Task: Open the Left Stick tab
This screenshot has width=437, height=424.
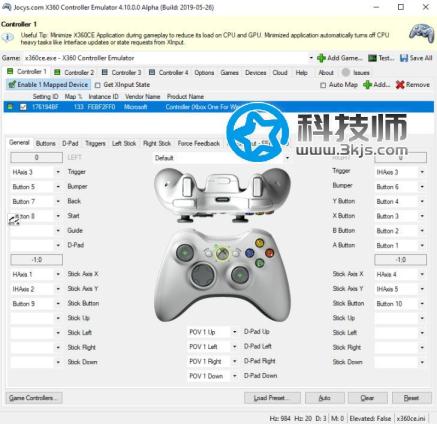Action: [x=124, y=143]
